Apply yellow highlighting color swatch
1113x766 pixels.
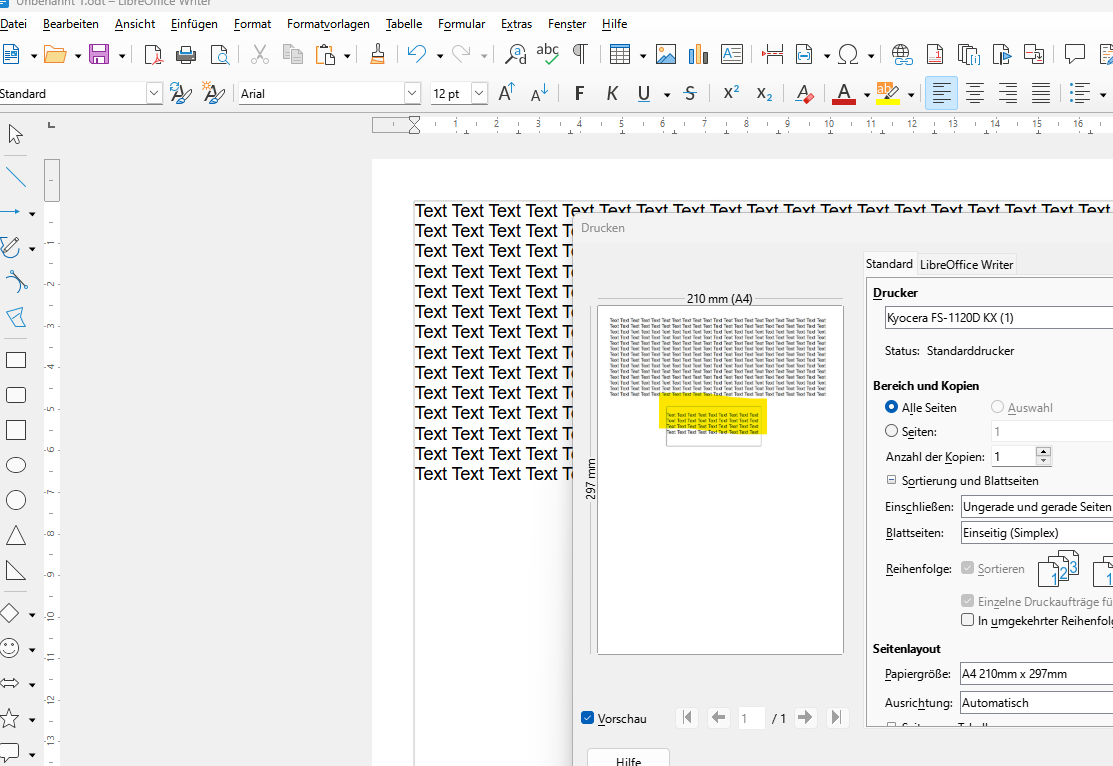887,94
